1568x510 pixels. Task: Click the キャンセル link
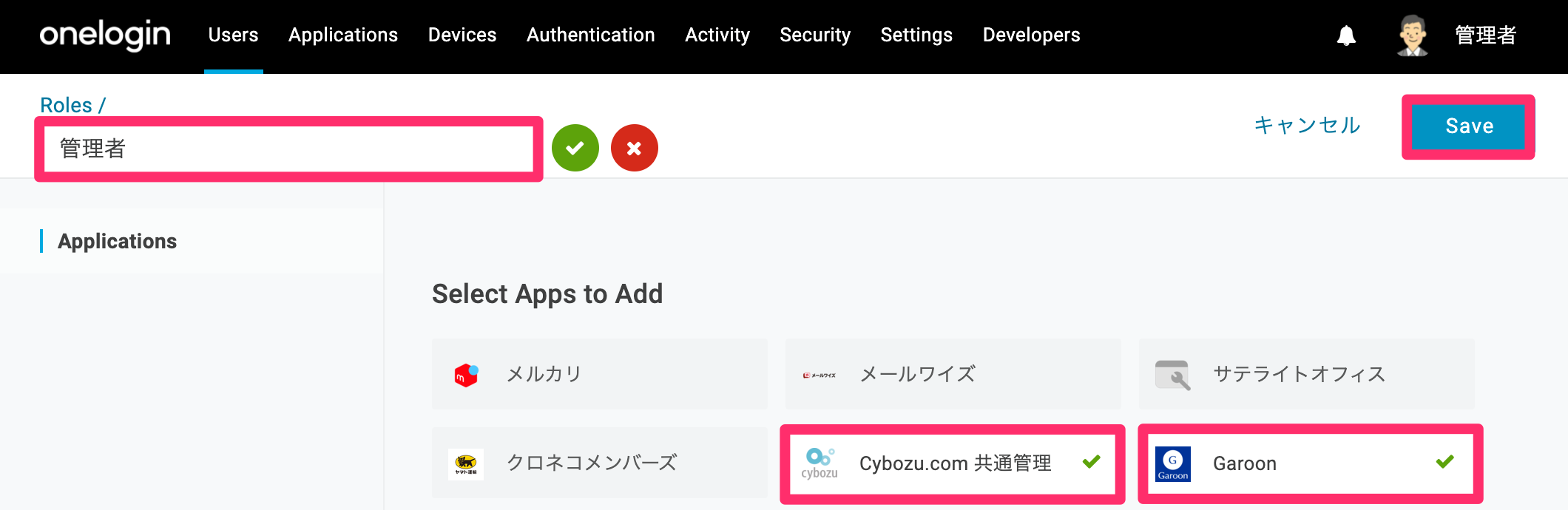pos(1307,125)
